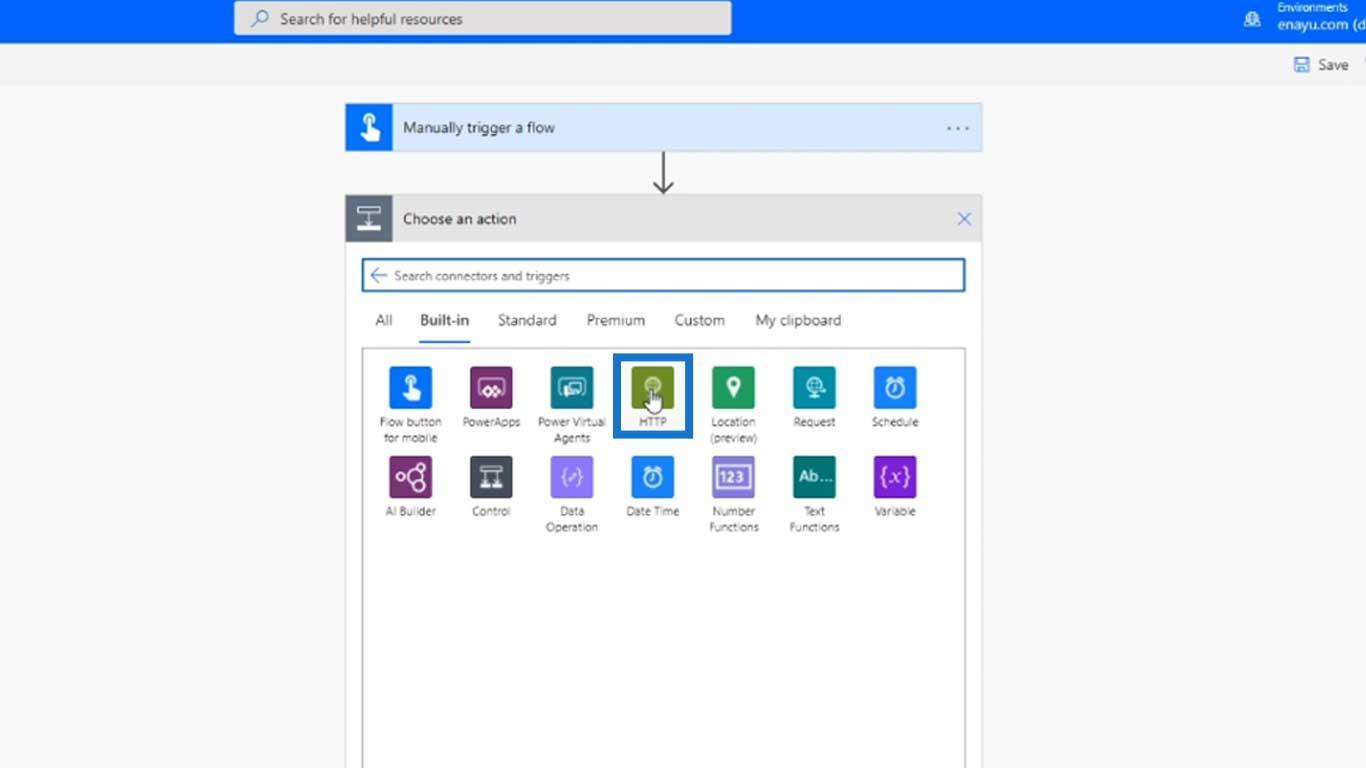This screenshot has height=768, width=1366.
Task: Open the Premium tab
Action: tap(616, 320)
